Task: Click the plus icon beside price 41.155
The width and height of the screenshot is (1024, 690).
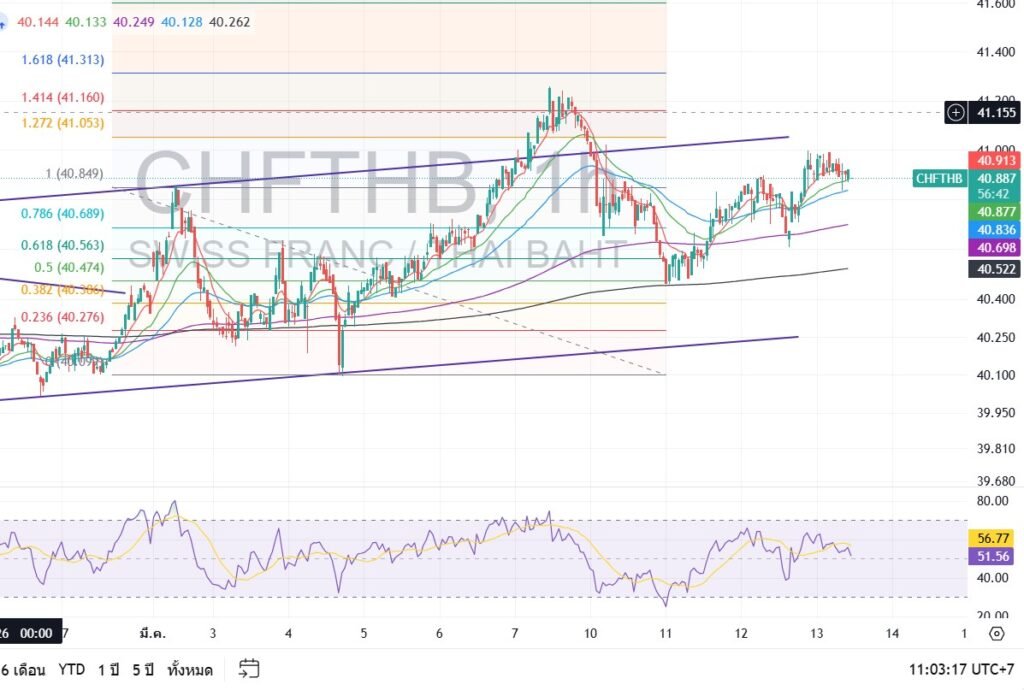Action: 956,112
